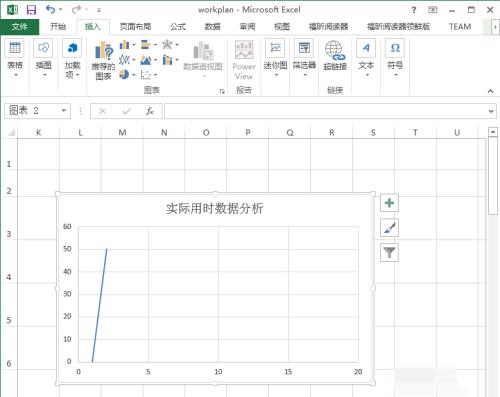Screen dimensions: 500x397
Task: Select row 1 header
Action: [9, 164]
